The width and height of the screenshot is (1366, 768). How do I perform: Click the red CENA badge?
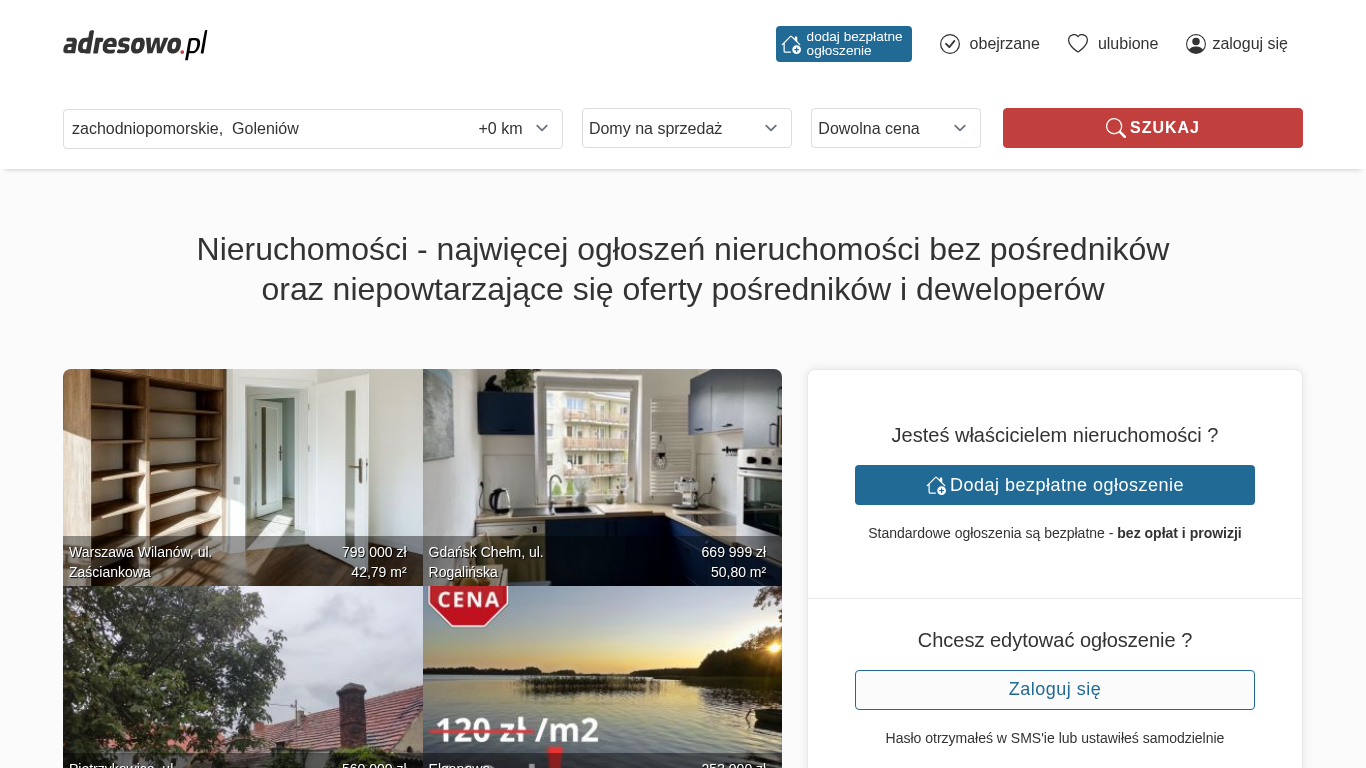click(468, 603)
